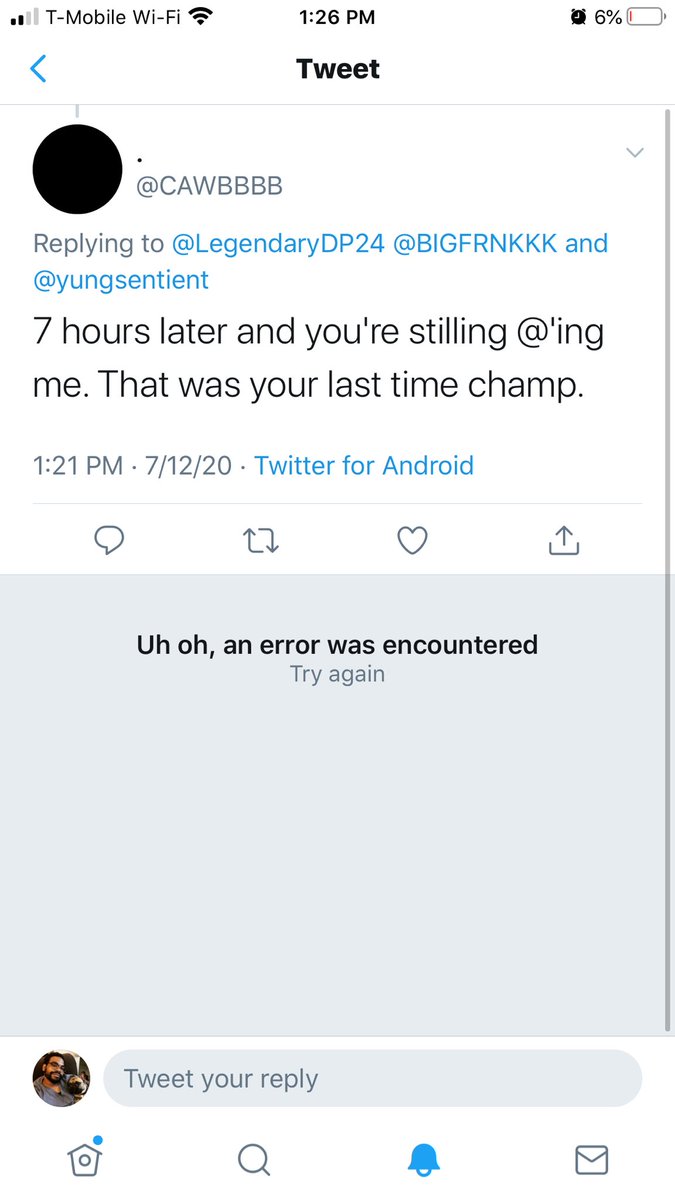The height and width of the screenshot is (1200, 675).
Task: Tap your profile photo beside reply box
Action: coord(61,1078)
